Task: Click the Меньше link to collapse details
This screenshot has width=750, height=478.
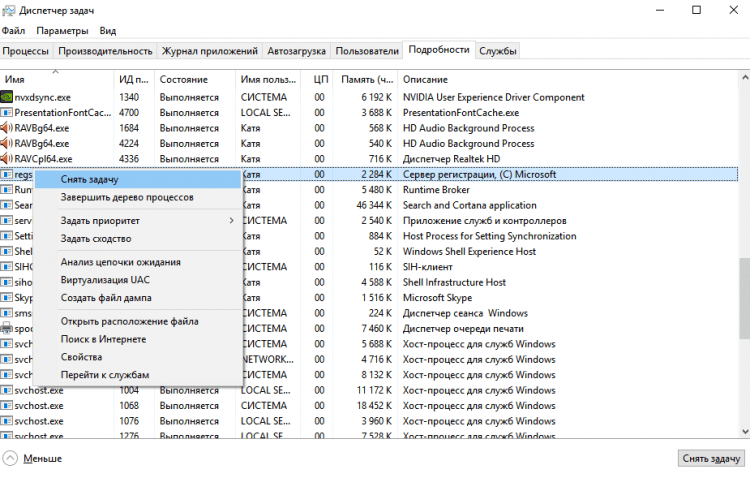Action: coord(42,458)
